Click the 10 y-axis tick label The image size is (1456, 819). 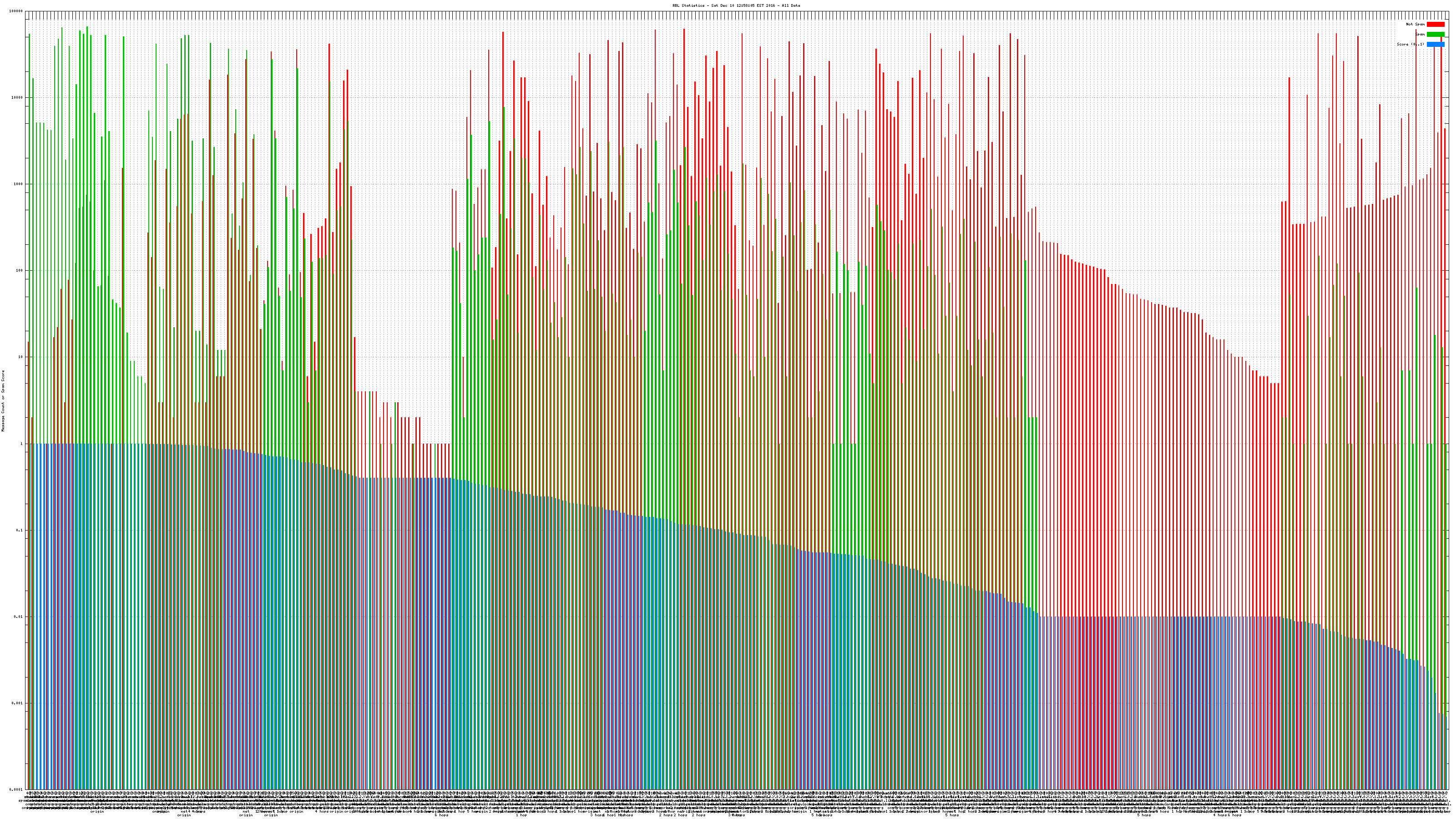[x=21, y=357]
